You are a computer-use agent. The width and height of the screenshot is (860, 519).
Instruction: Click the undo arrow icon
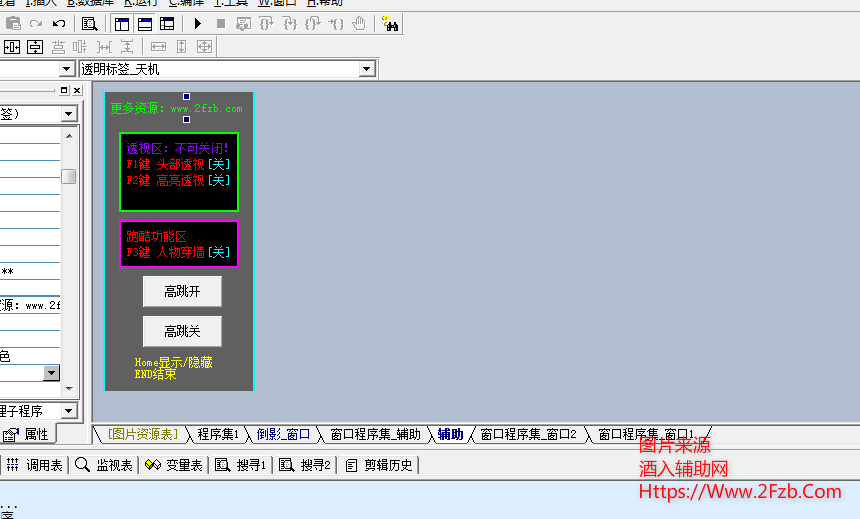59,23
